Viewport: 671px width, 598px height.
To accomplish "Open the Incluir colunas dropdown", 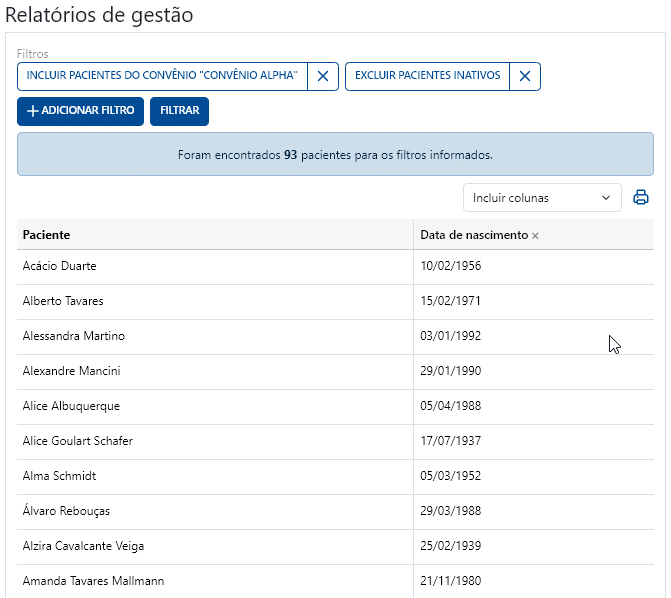I will [x=542, y=197].
